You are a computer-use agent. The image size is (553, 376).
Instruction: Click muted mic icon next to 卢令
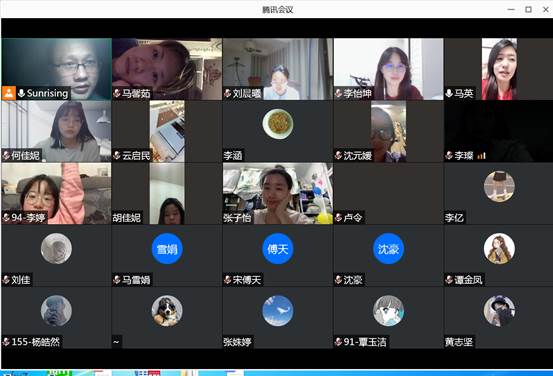click(338, 217)
